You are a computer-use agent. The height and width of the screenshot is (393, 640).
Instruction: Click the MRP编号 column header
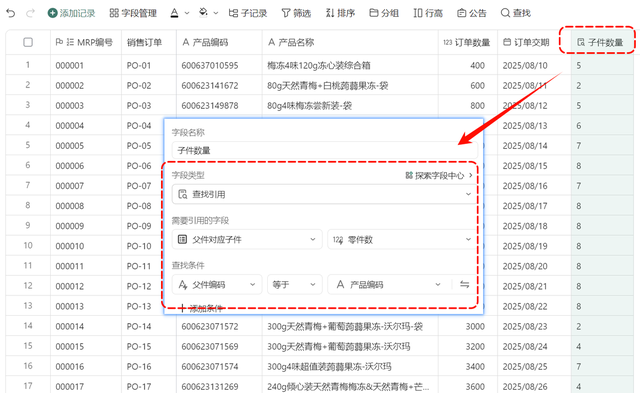coord(86,42)
